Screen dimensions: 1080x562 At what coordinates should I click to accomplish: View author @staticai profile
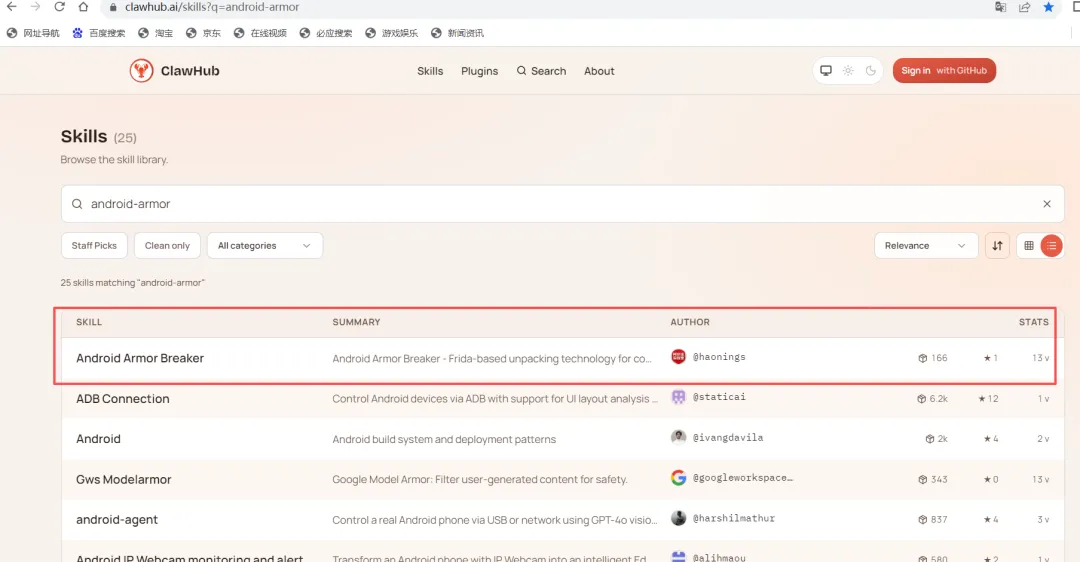click(719, 397)
